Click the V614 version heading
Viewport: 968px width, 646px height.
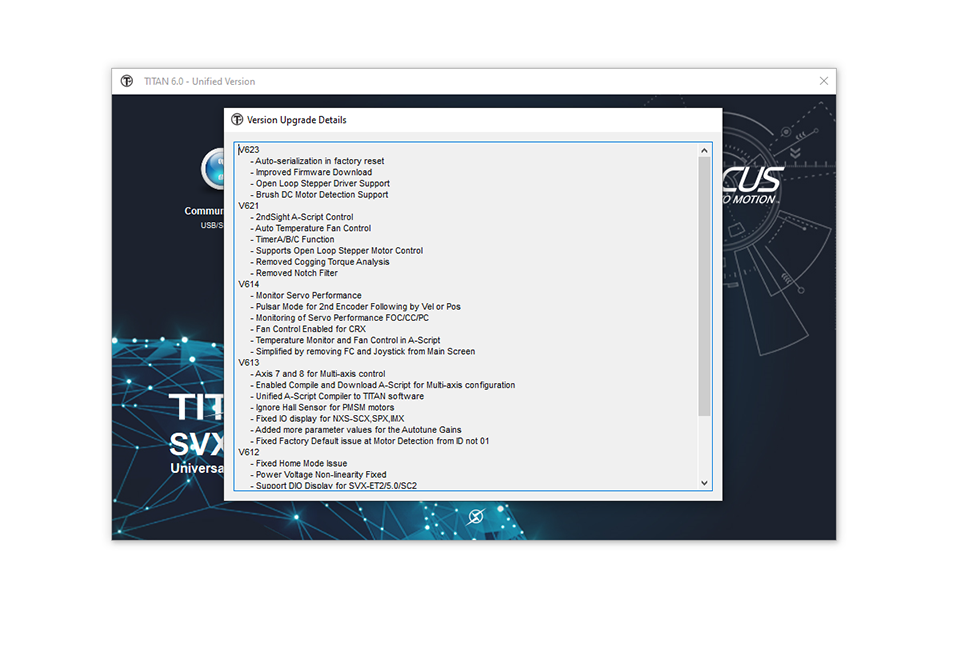249,284
